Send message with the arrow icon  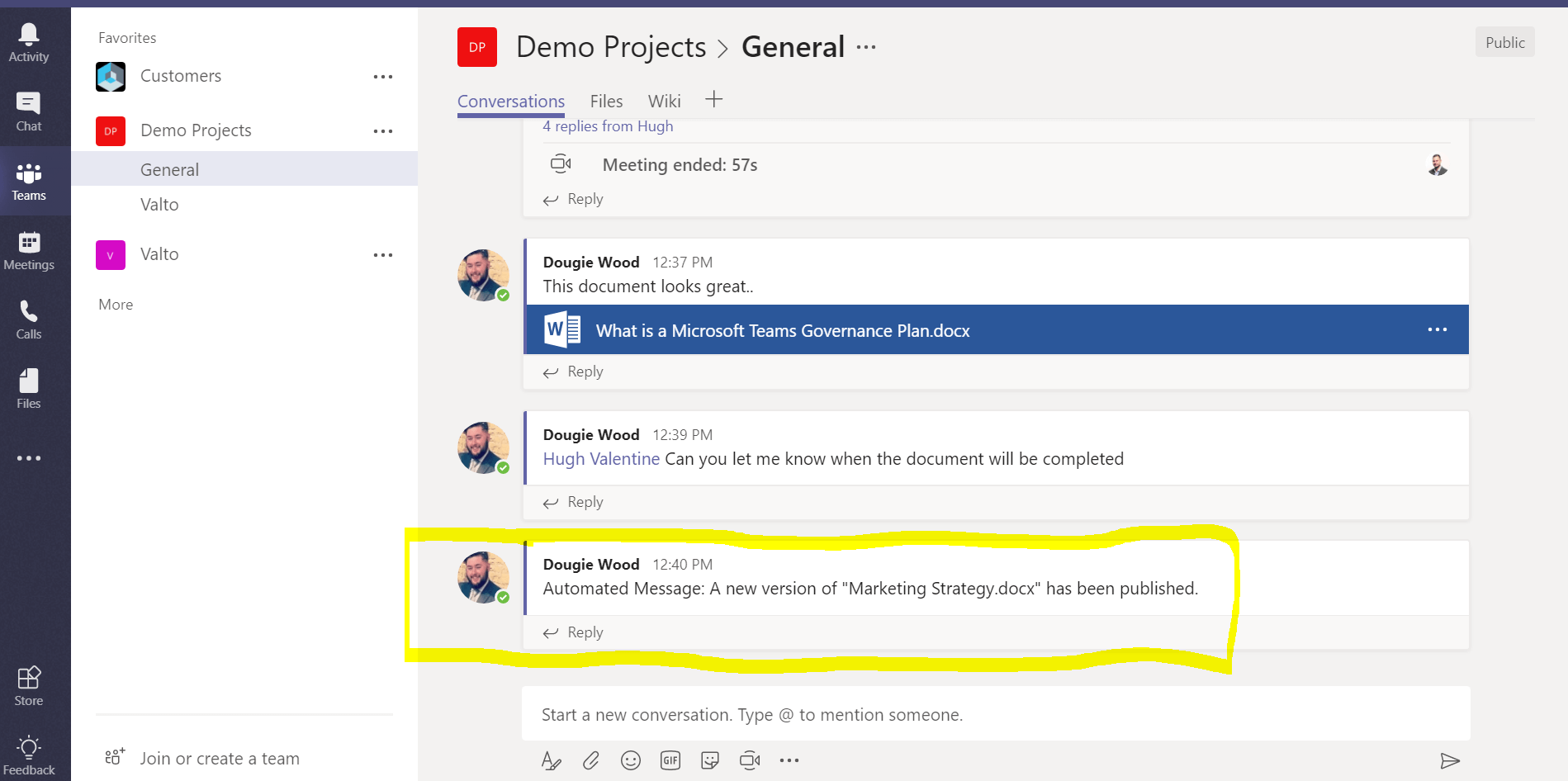click(1450, 760)
